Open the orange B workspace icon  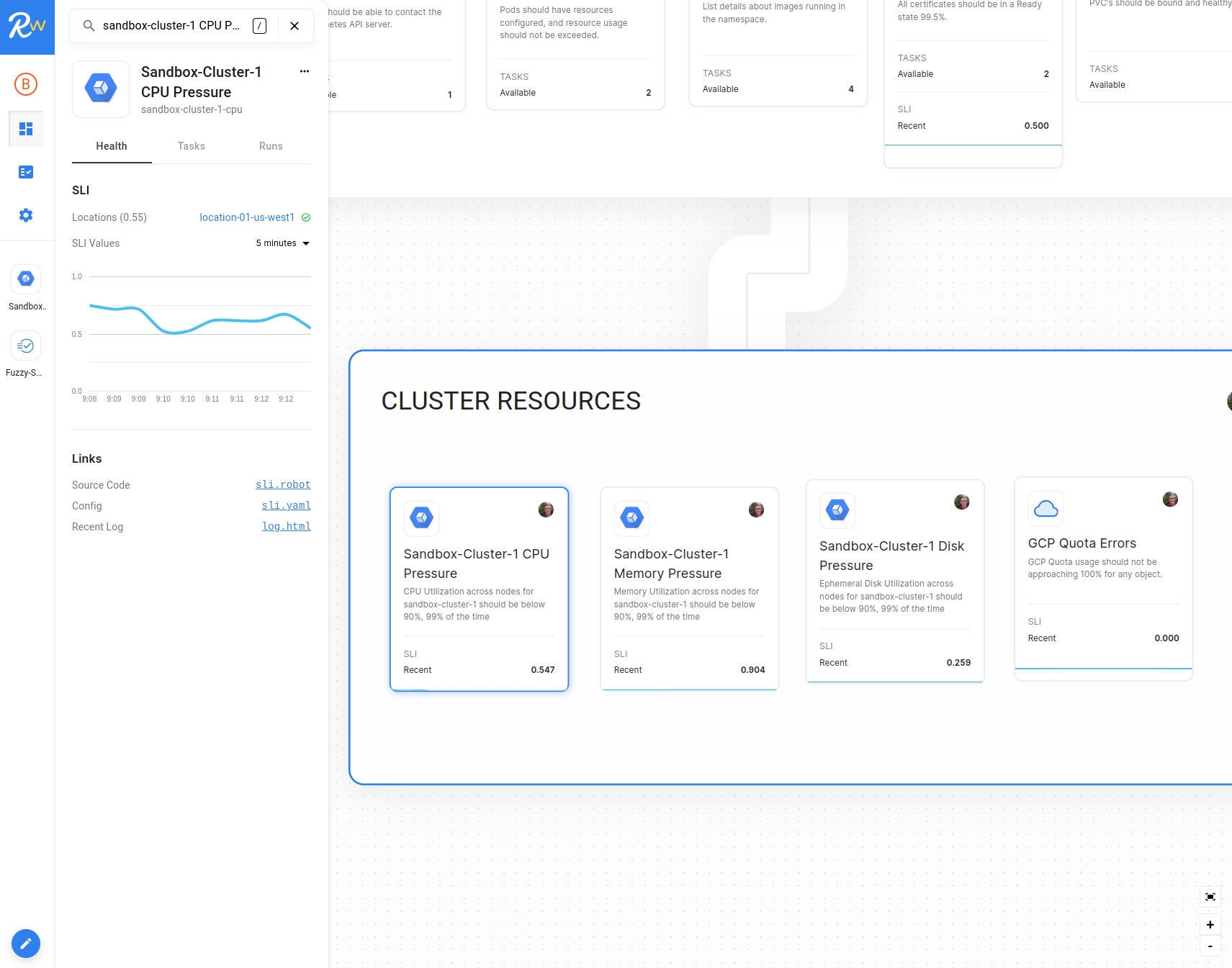point(26,84)
